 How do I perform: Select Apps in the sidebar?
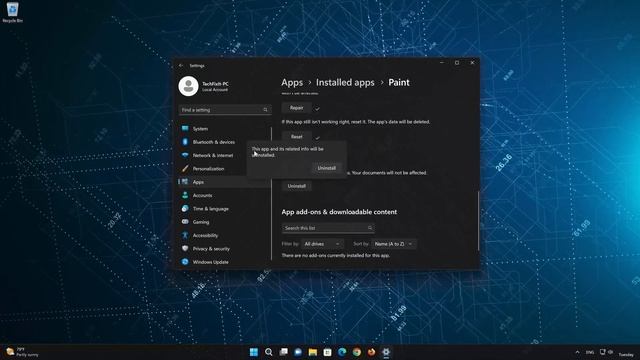[224, 182]
